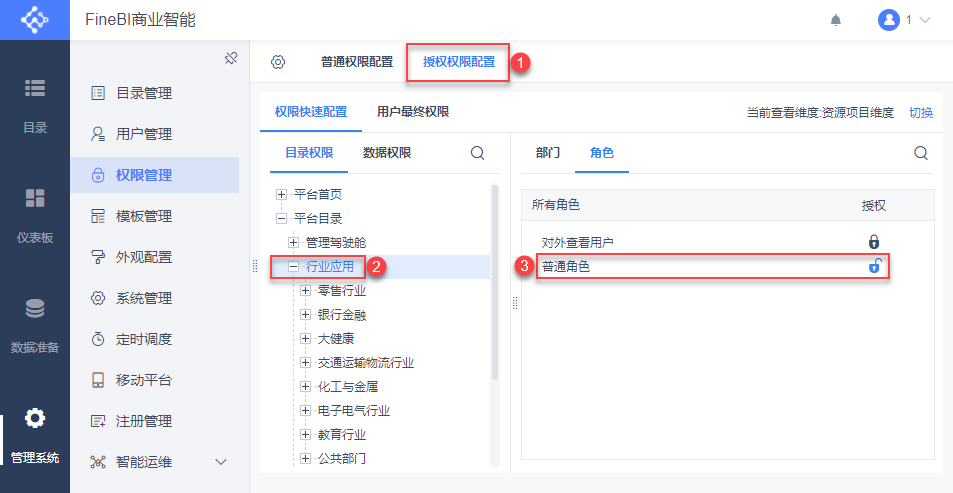This screenshot has height=493, width=953.
Task: Click the search icon in the directory tree panel
Action: tap(478, 153)
